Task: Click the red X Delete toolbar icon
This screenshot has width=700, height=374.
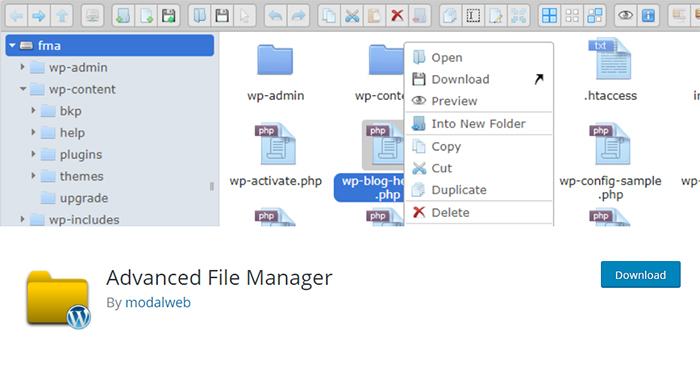Action: [x=397, y=16]
